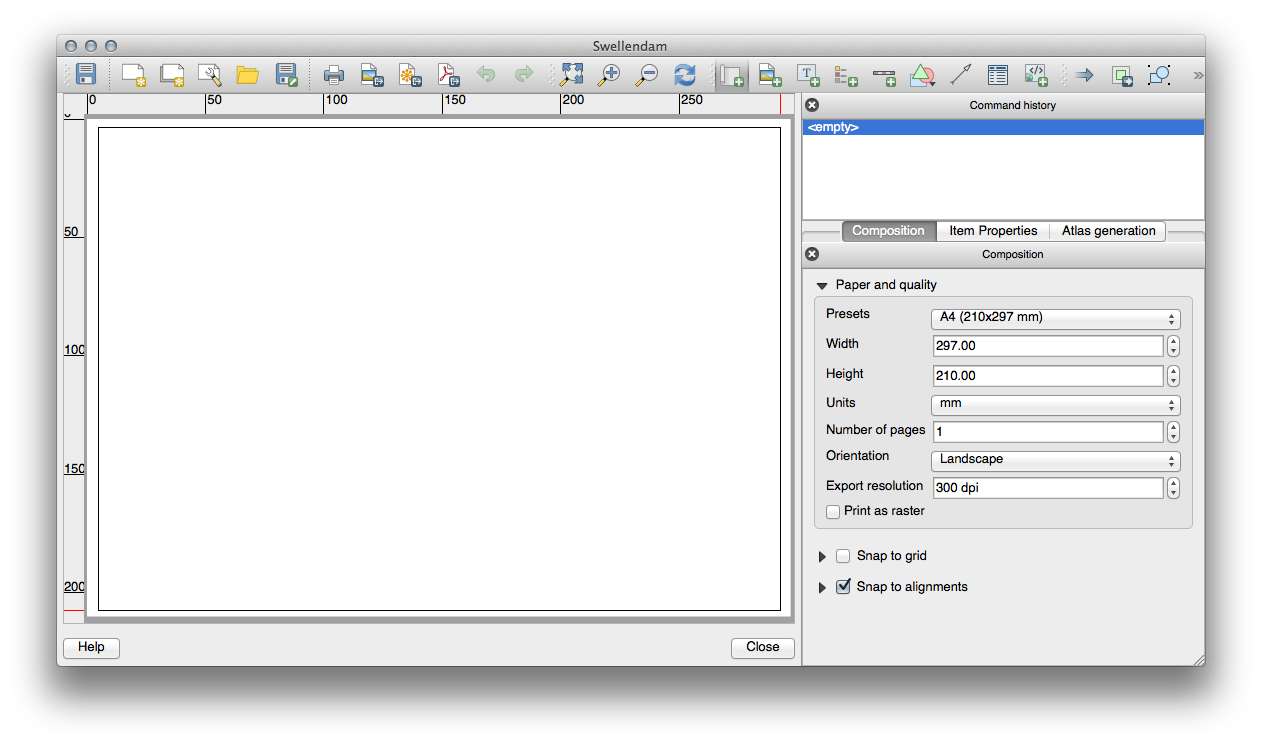
Task: Open the paper size Presets dropdown
Action: (x=1055, y=318)
